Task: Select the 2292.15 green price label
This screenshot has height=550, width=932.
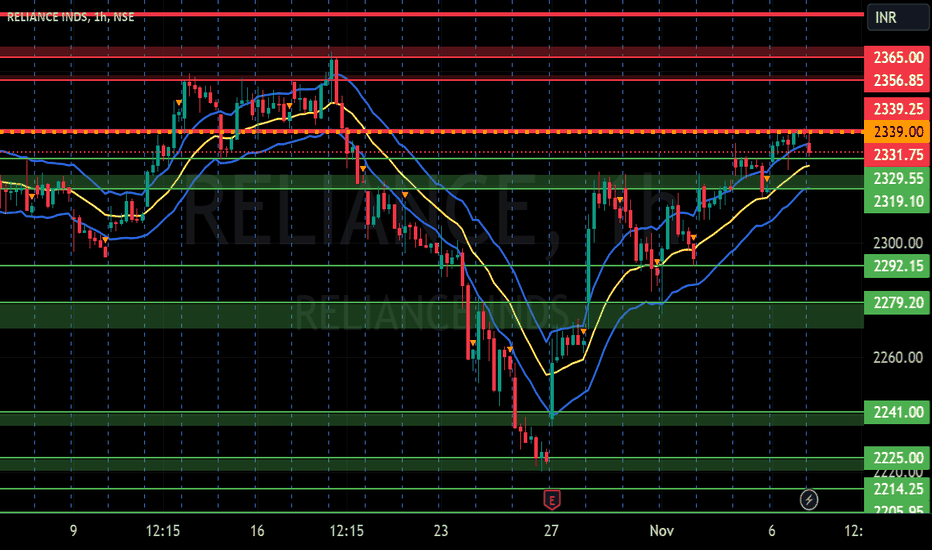Action: click(x=898, y=266)
